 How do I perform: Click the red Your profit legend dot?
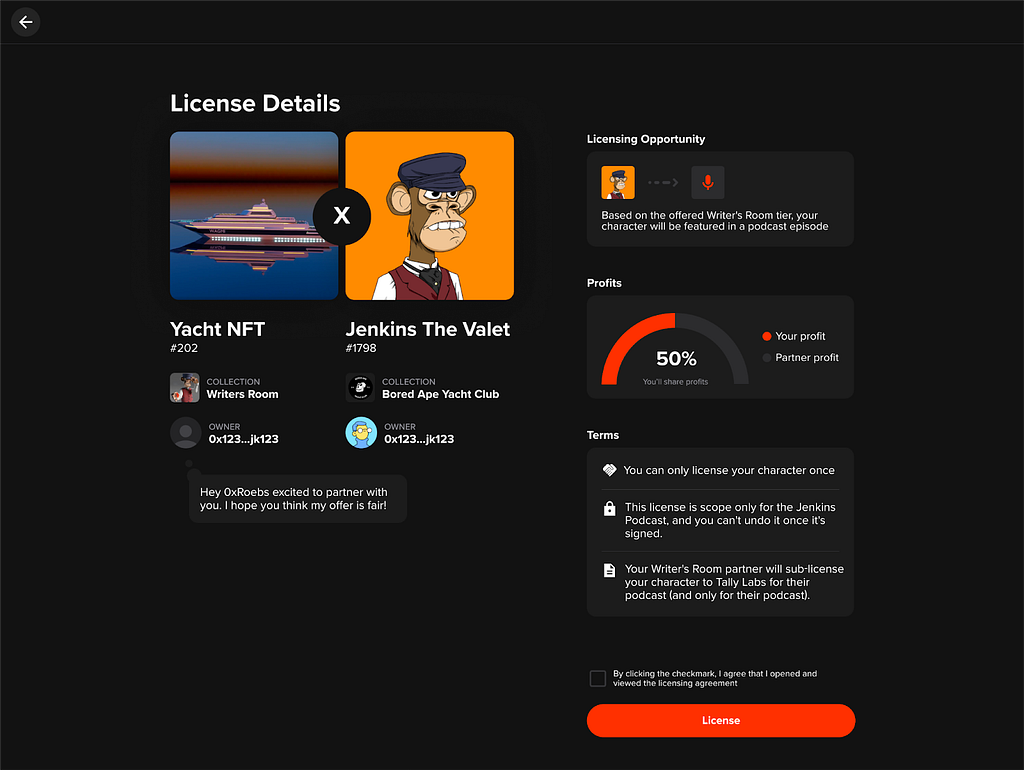tap(767, 336)
